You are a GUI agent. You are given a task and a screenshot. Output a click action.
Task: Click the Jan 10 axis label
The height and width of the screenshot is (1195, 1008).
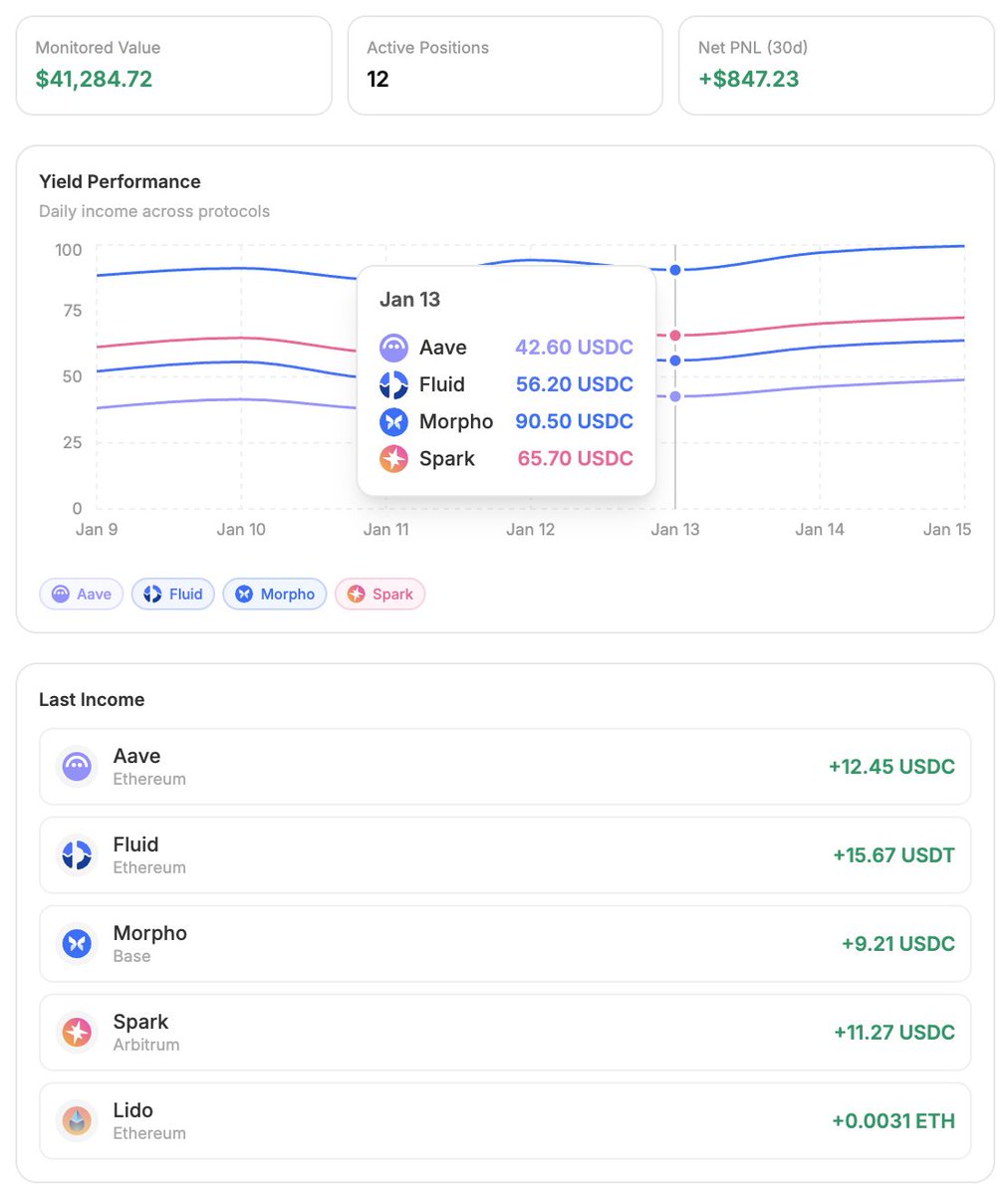click(x=241, y=530)
